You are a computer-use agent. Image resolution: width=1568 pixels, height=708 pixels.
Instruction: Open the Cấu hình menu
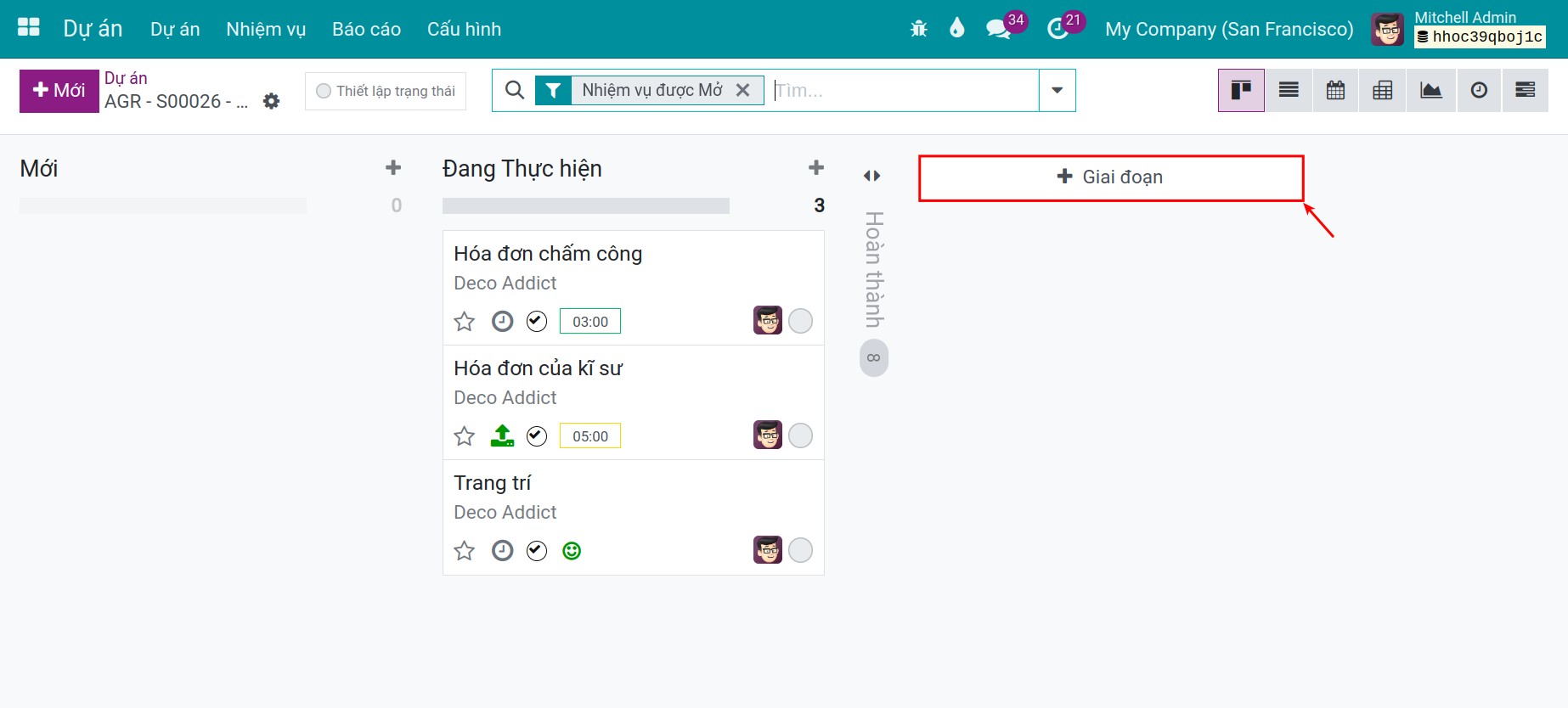pyautogui.click(x=464, y=29)
